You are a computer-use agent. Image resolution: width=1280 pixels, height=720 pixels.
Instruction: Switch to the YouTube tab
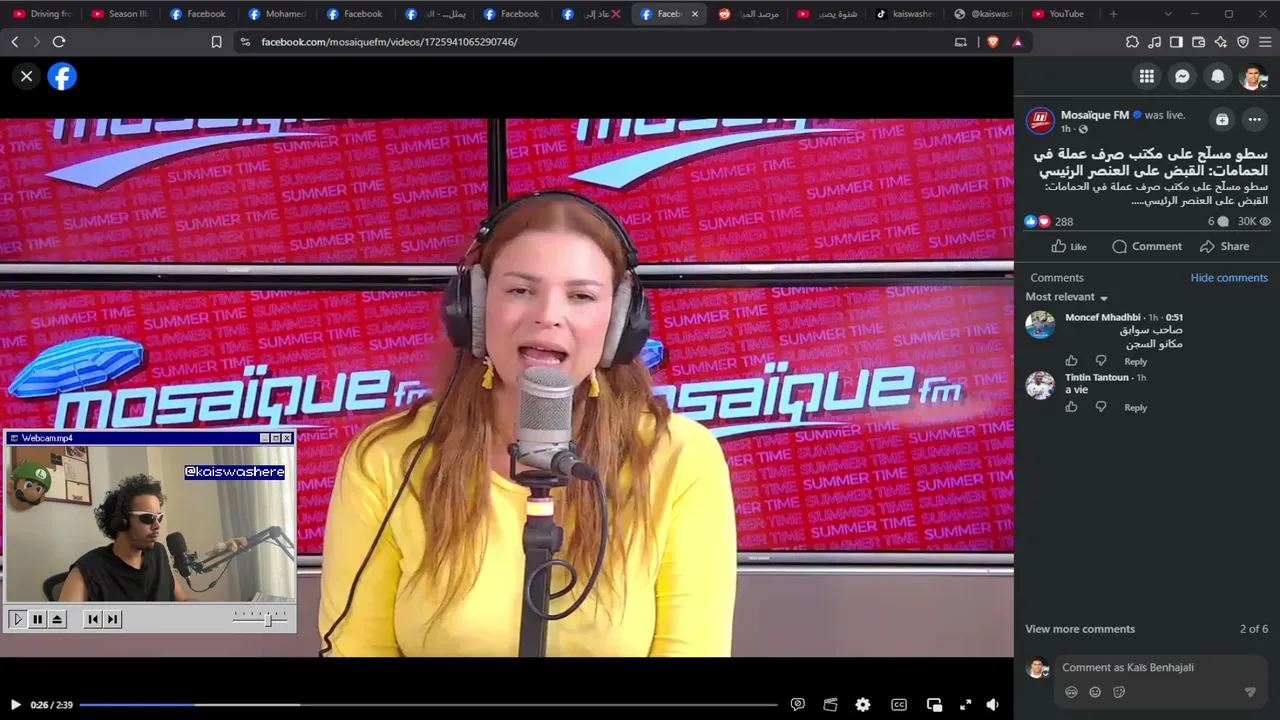click(1059, 14)
